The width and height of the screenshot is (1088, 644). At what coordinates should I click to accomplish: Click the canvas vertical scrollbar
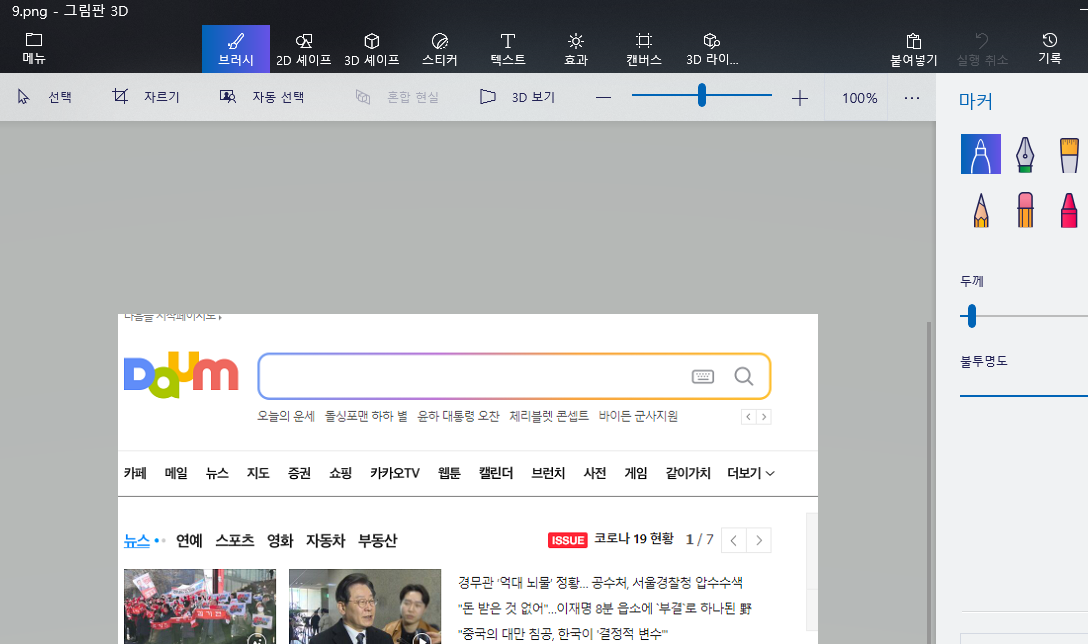point(929,482)
